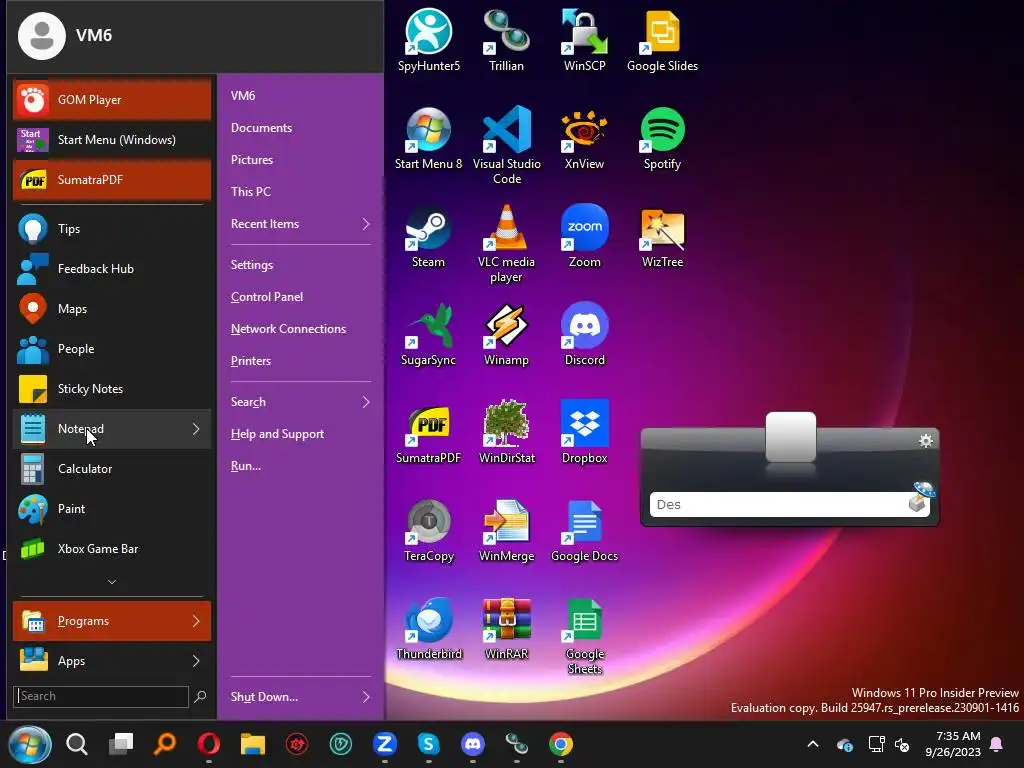Click the Start orb on taskbar
The width and height of the screenshot is (1024, 768).
click(29, 744)
